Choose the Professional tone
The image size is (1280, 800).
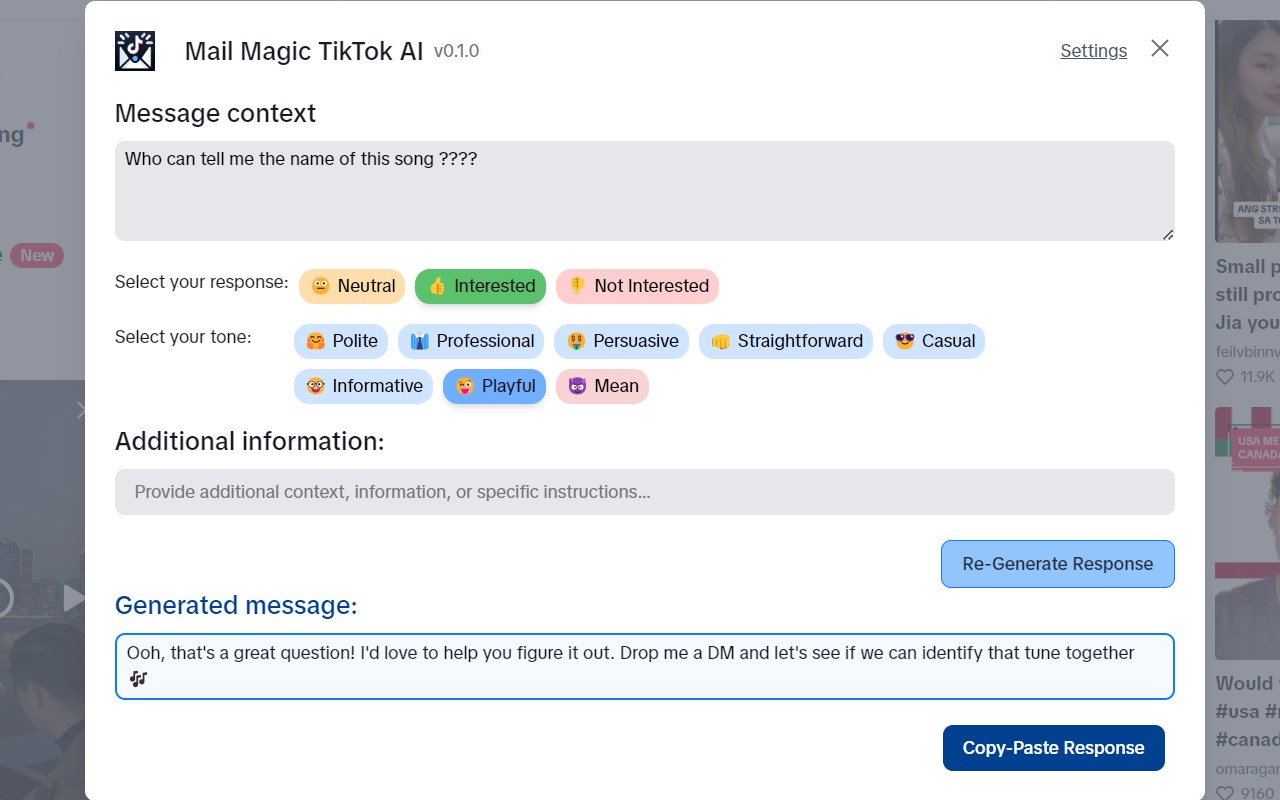[471, 341]
